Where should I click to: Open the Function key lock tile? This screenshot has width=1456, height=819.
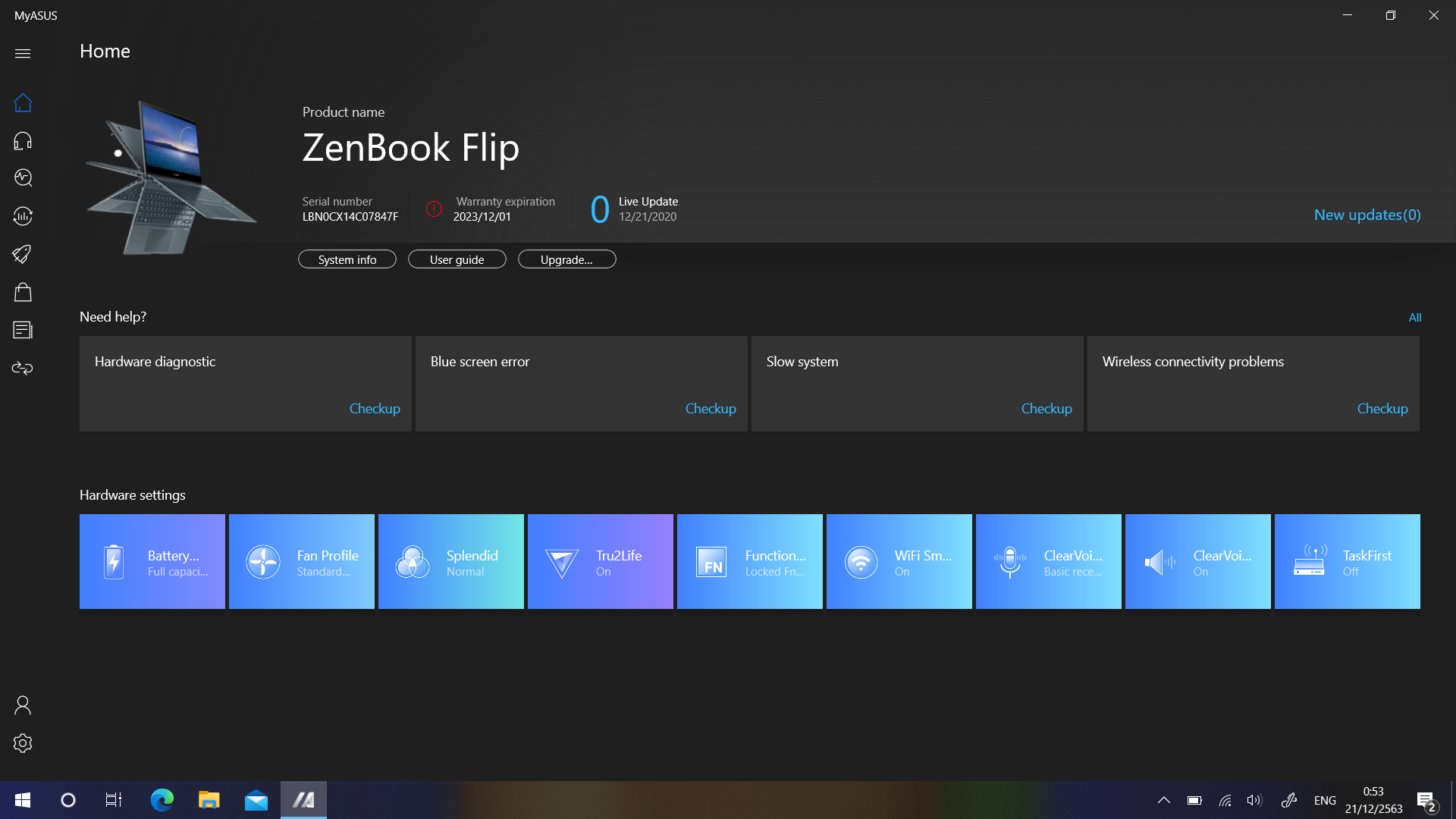[750, 561]
